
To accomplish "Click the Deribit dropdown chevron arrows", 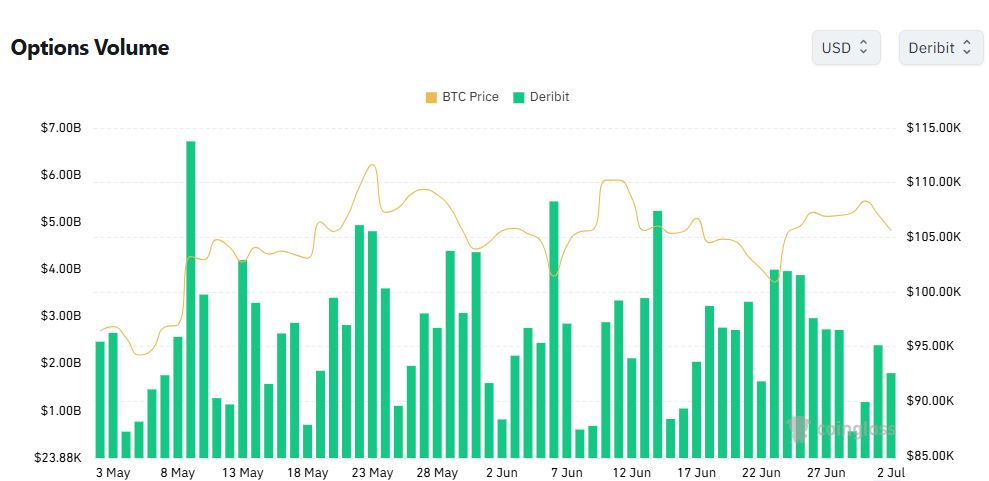I will (966, 47).
